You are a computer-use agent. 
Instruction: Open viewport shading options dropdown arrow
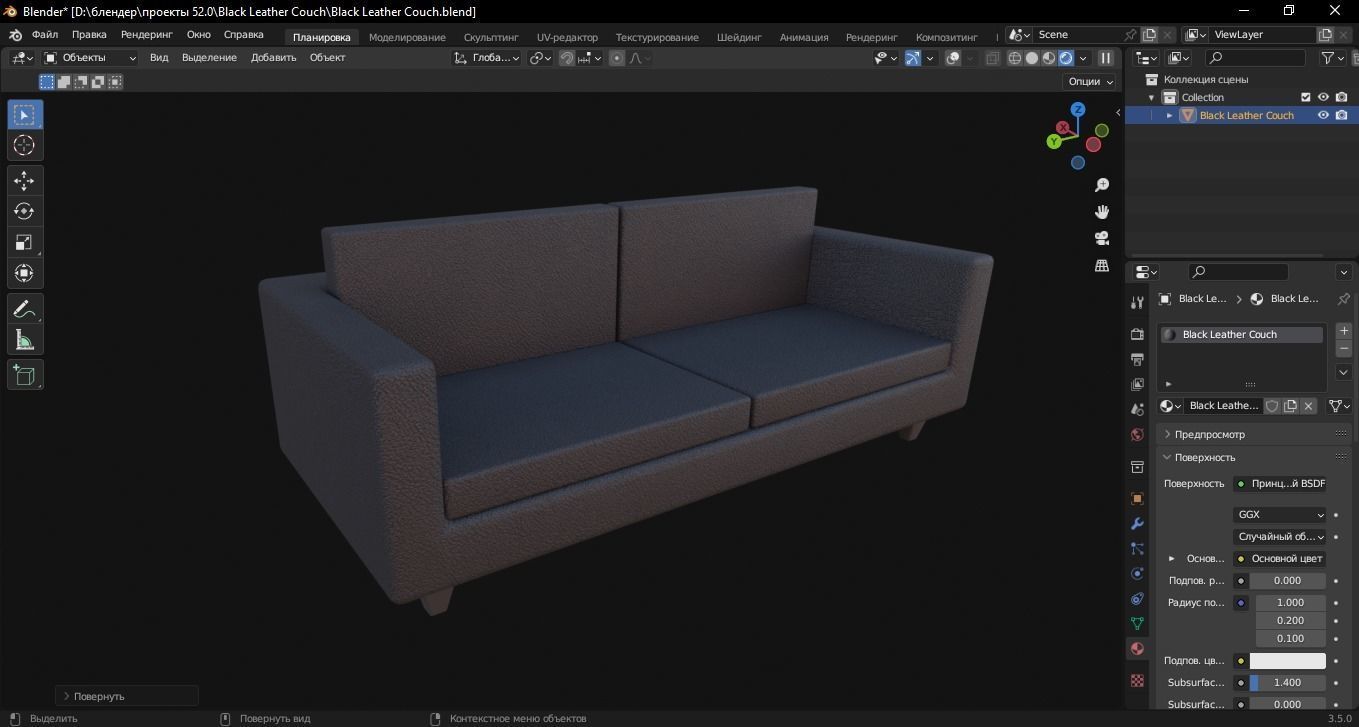(x=1083, y=58)
